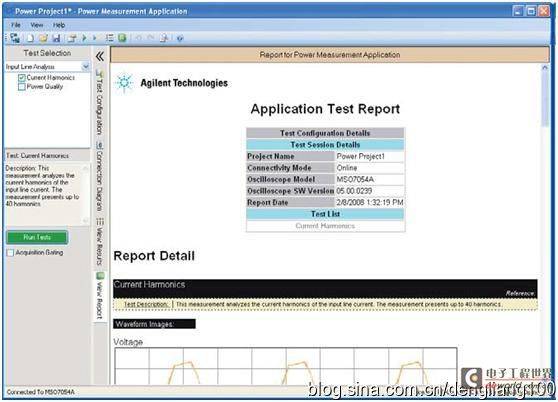Switch to the Connection Diagram vertical tab
The width and height of the screenshot is (558, 402).
[100, 177]
